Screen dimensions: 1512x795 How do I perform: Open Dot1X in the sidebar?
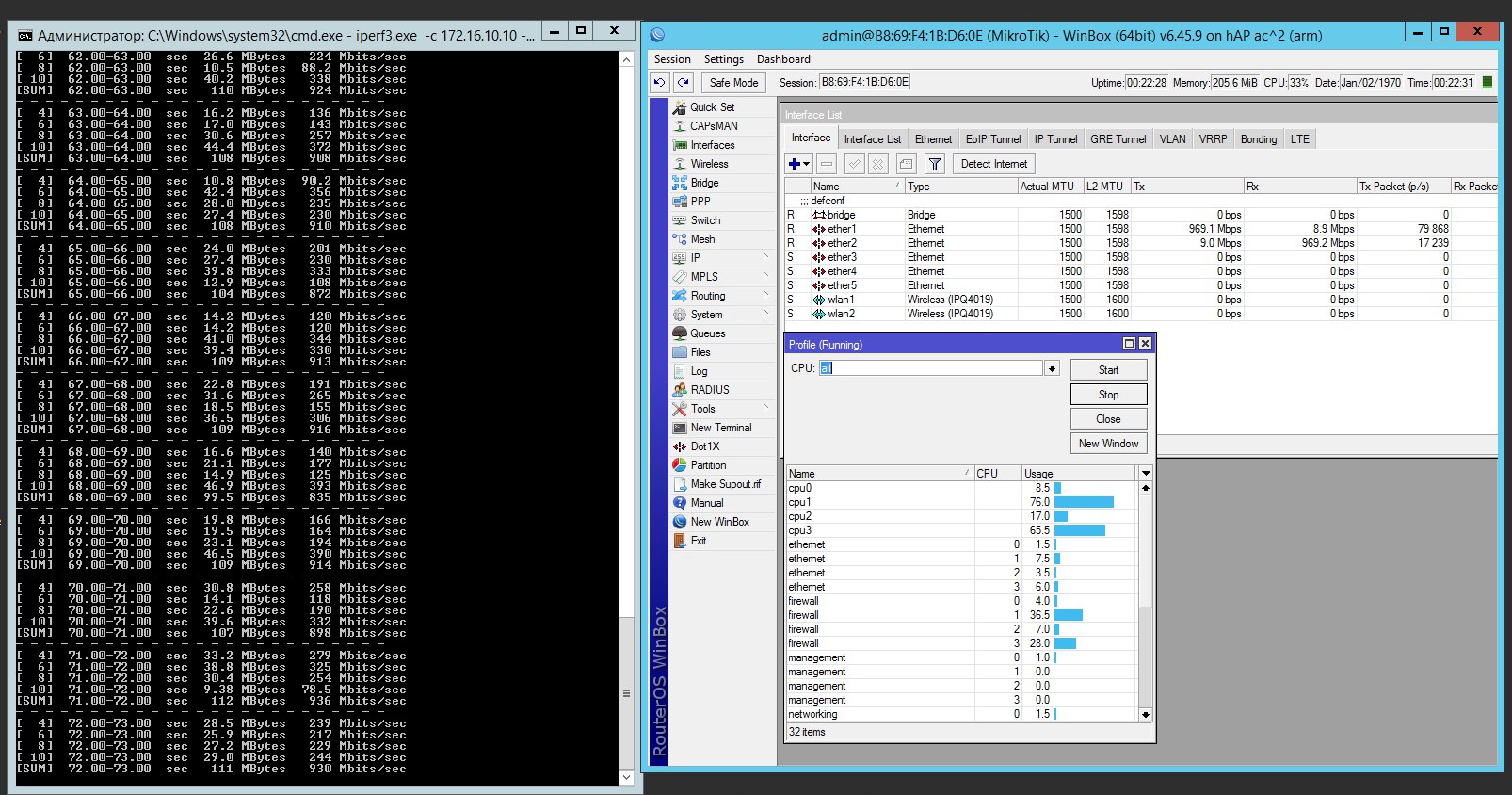coord(705,446)
